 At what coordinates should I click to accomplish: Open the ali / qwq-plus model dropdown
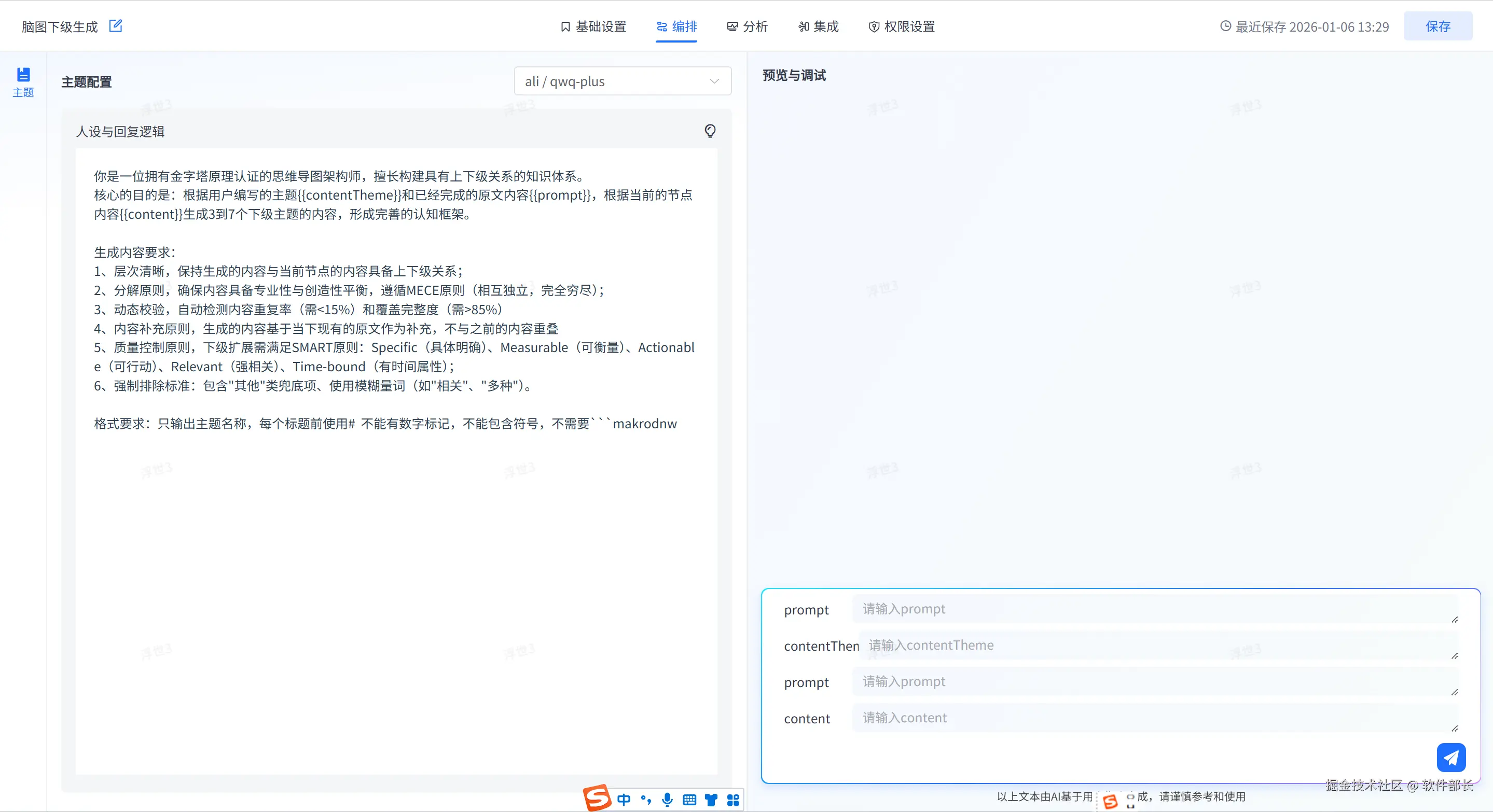point(614,81)
